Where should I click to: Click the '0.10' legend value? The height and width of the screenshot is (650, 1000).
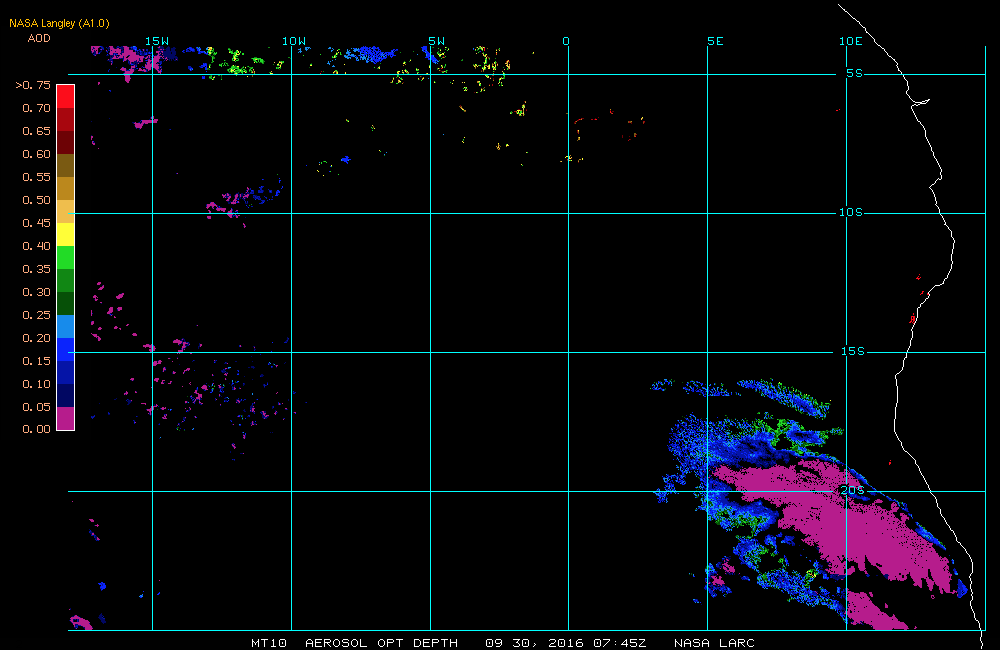[36, 383]
